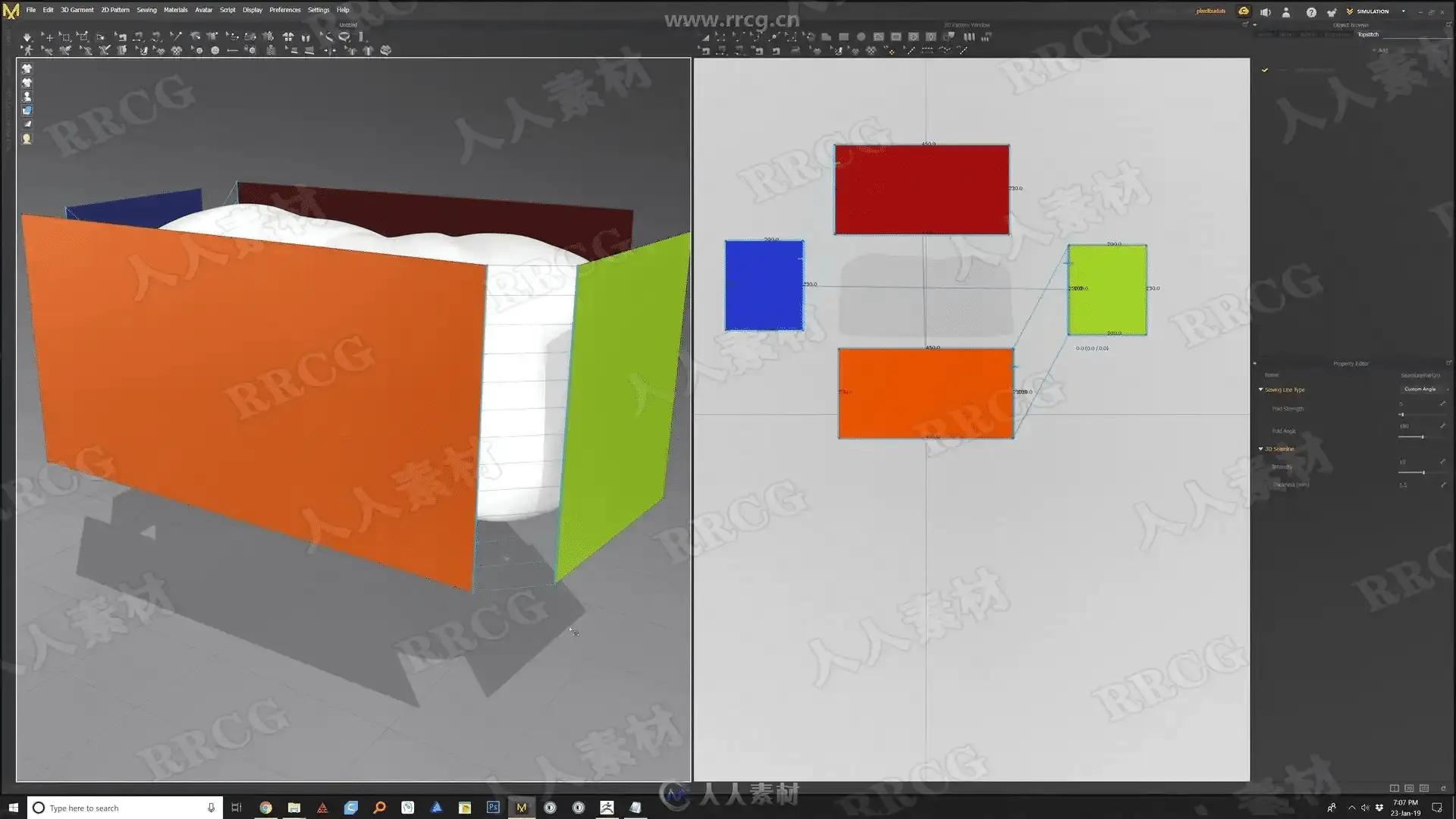Collapse the Sewing Line Type section
The image size is (1456, 819).
[1261, 390]
